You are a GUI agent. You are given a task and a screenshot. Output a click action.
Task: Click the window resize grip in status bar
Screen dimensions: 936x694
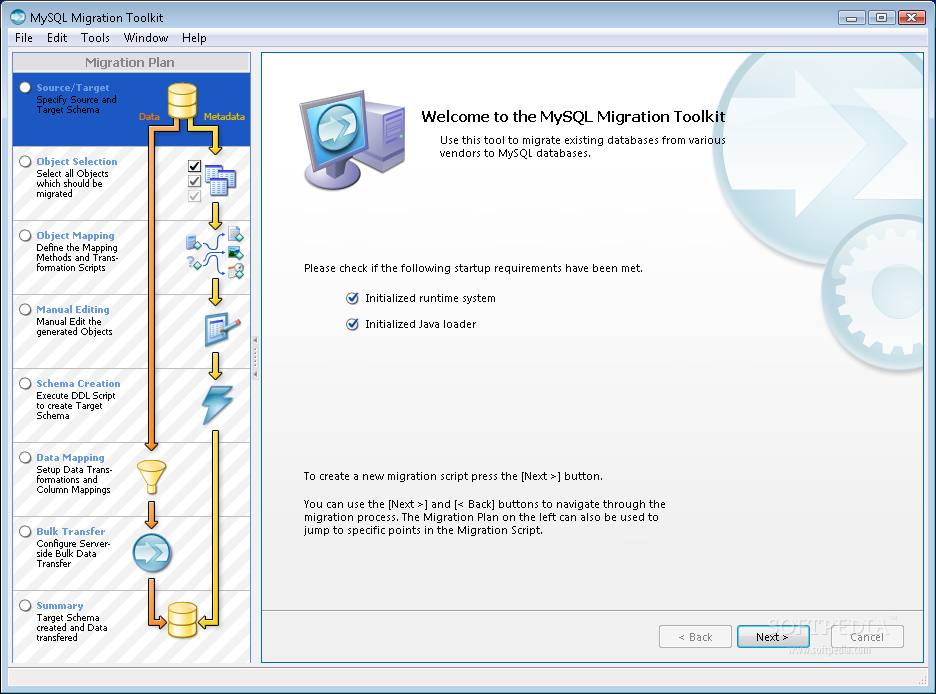922,679
